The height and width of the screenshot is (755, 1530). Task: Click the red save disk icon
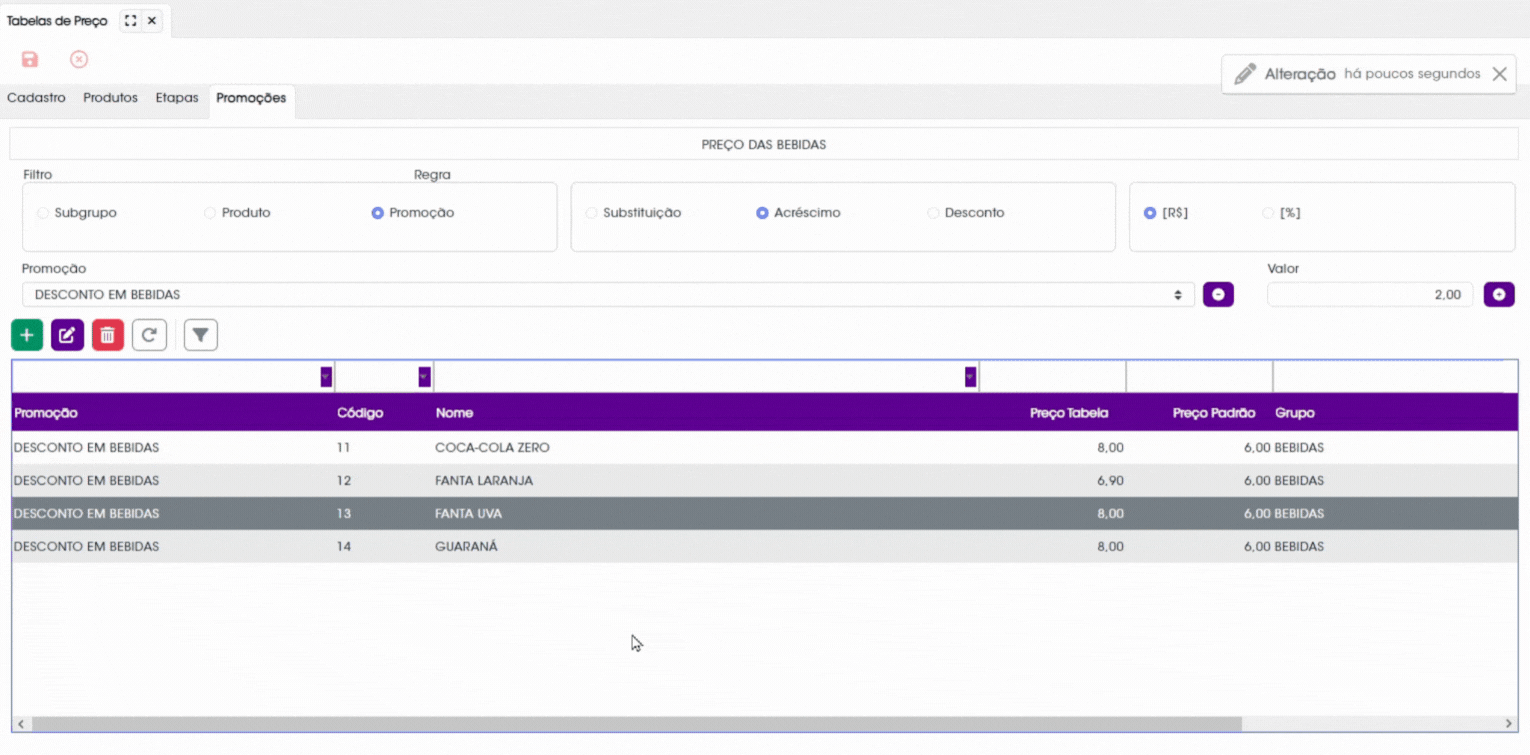[x=30, y=59]
